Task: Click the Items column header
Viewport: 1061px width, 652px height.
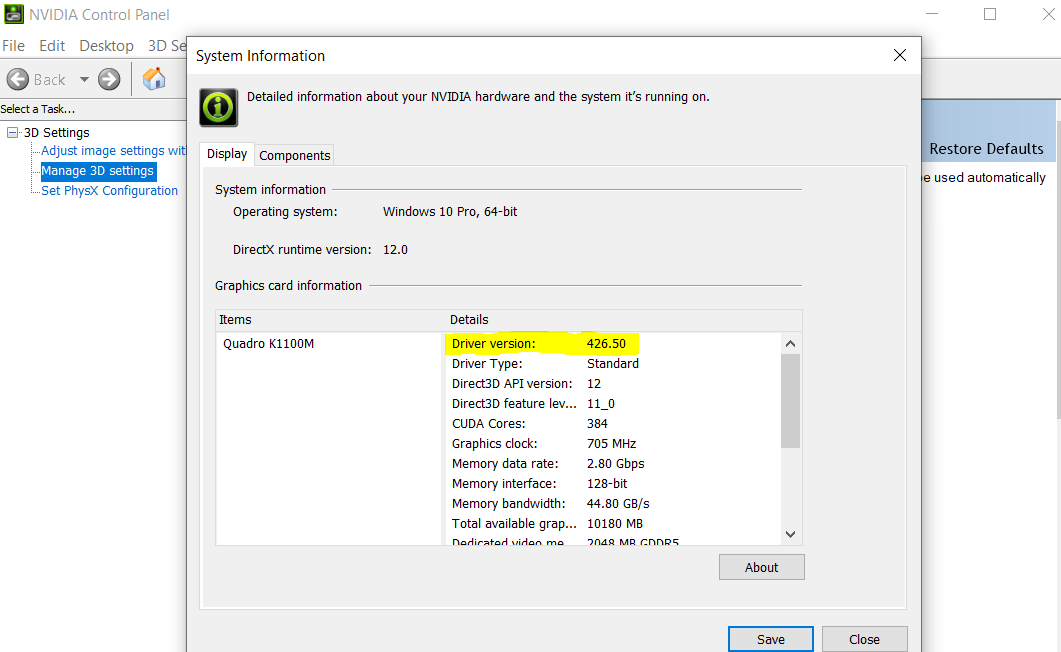Action: click(330, 320)
